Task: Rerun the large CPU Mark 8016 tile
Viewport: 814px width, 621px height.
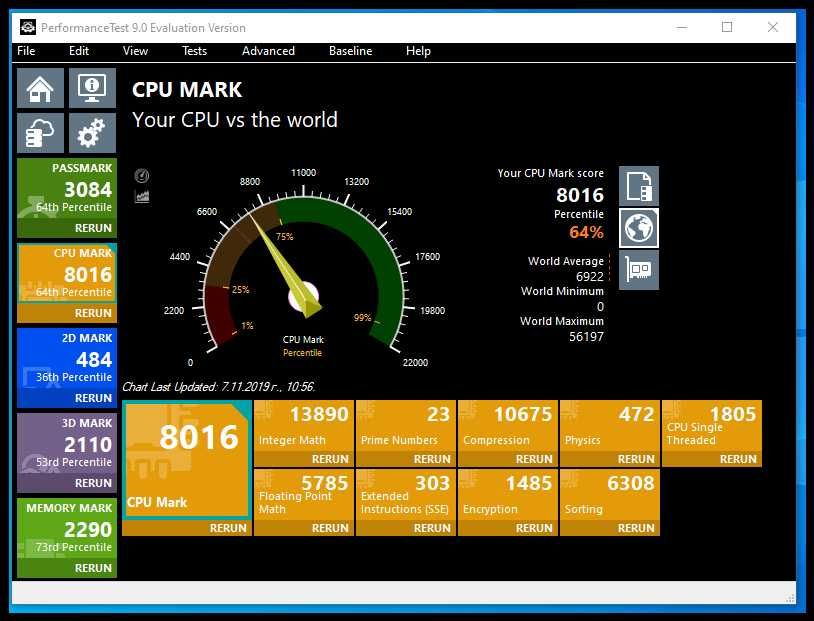Action: pos(228,529)
